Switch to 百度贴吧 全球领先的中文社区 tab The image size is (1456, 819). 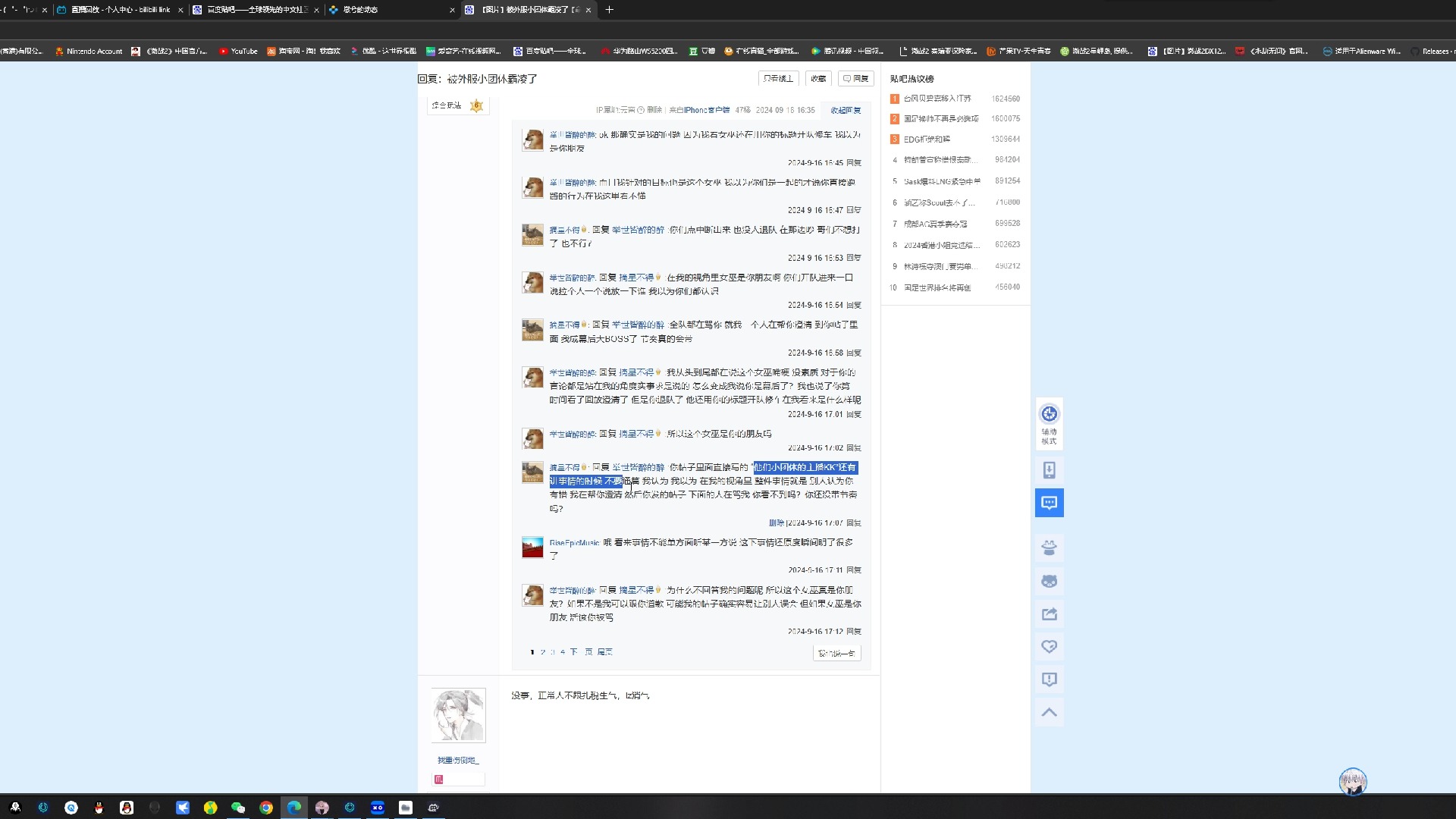point(256,10)
